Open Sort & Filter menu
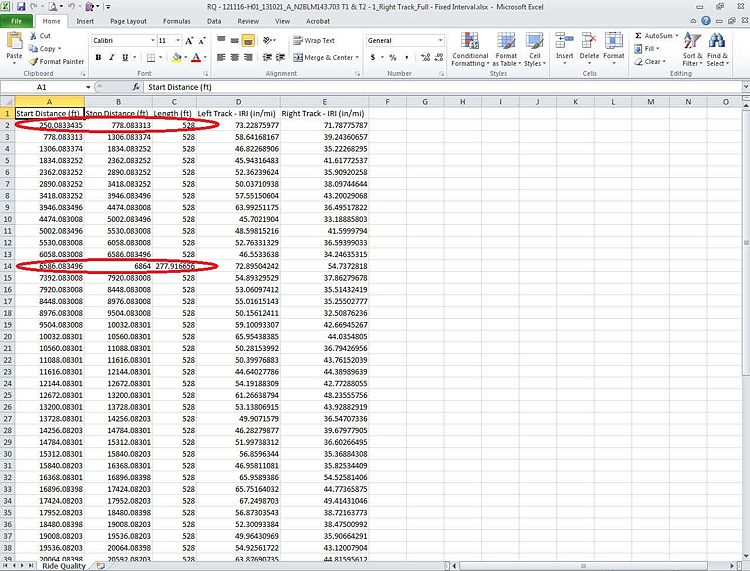The width and height of the screenshot is (750, 571). 692,50
